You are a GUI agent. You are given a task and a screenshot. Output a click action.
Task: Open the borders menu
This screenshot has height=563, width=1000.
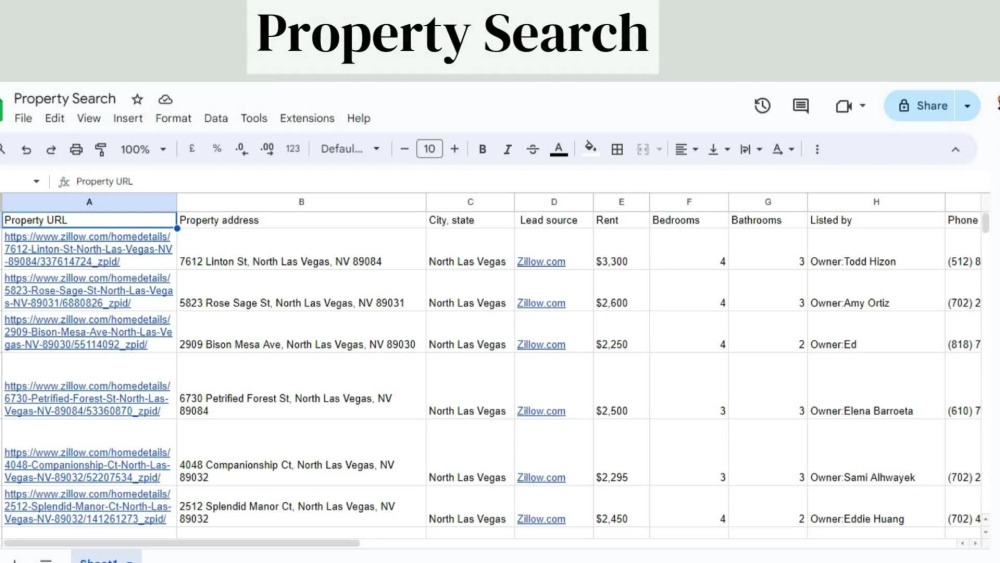[617, 149]
